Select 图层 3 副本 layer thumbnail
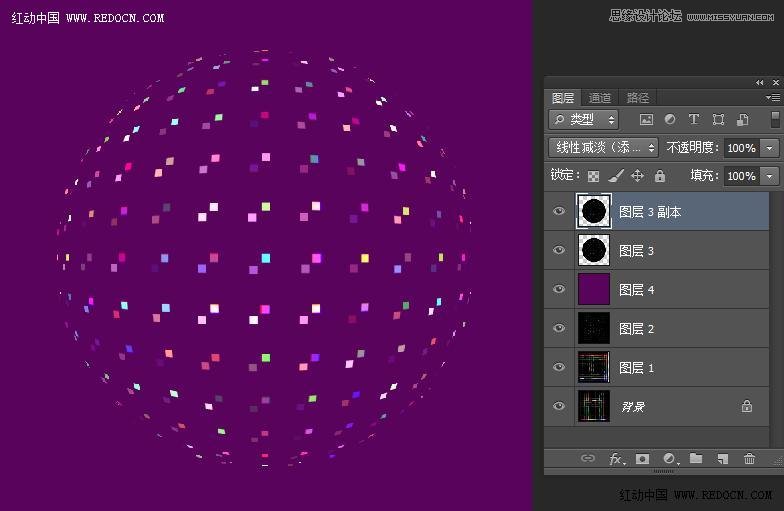The image size is (784, 511). (594, 211)
